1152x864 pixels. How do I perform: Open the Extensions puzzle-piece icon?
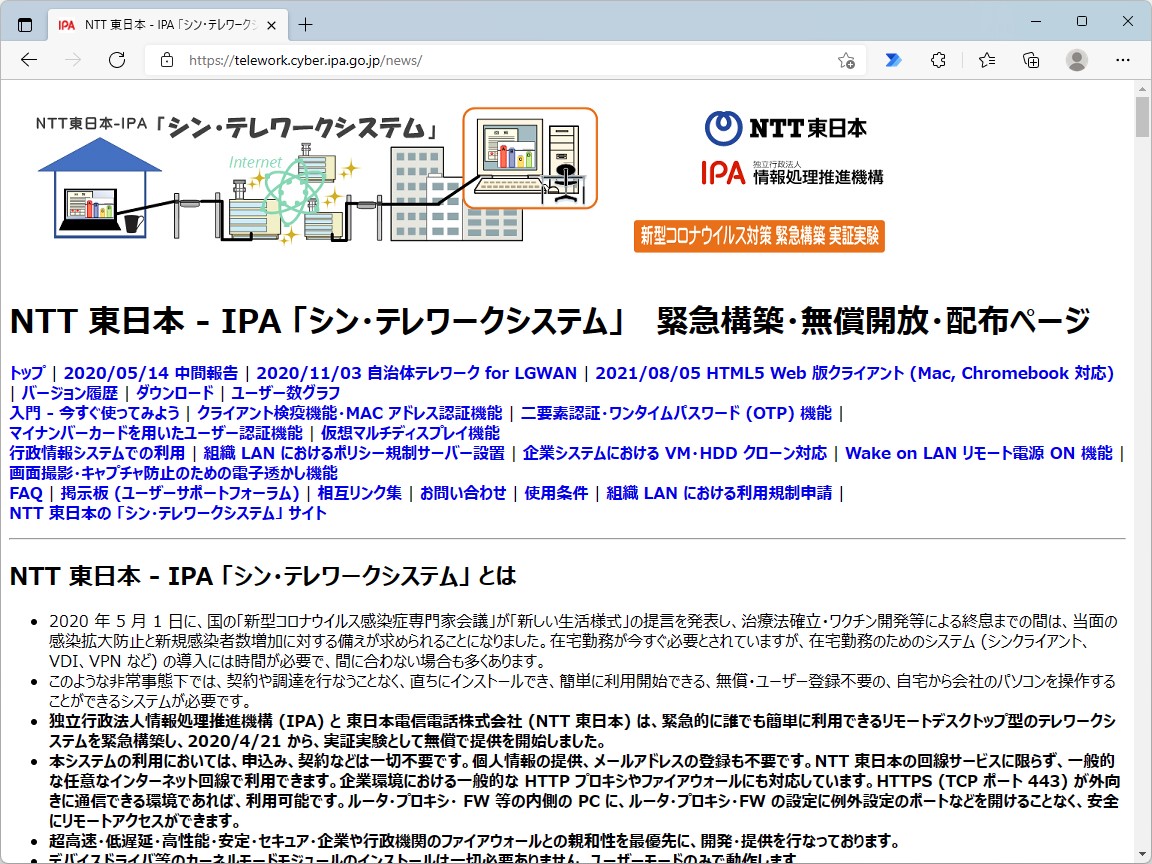click(938, 60)
